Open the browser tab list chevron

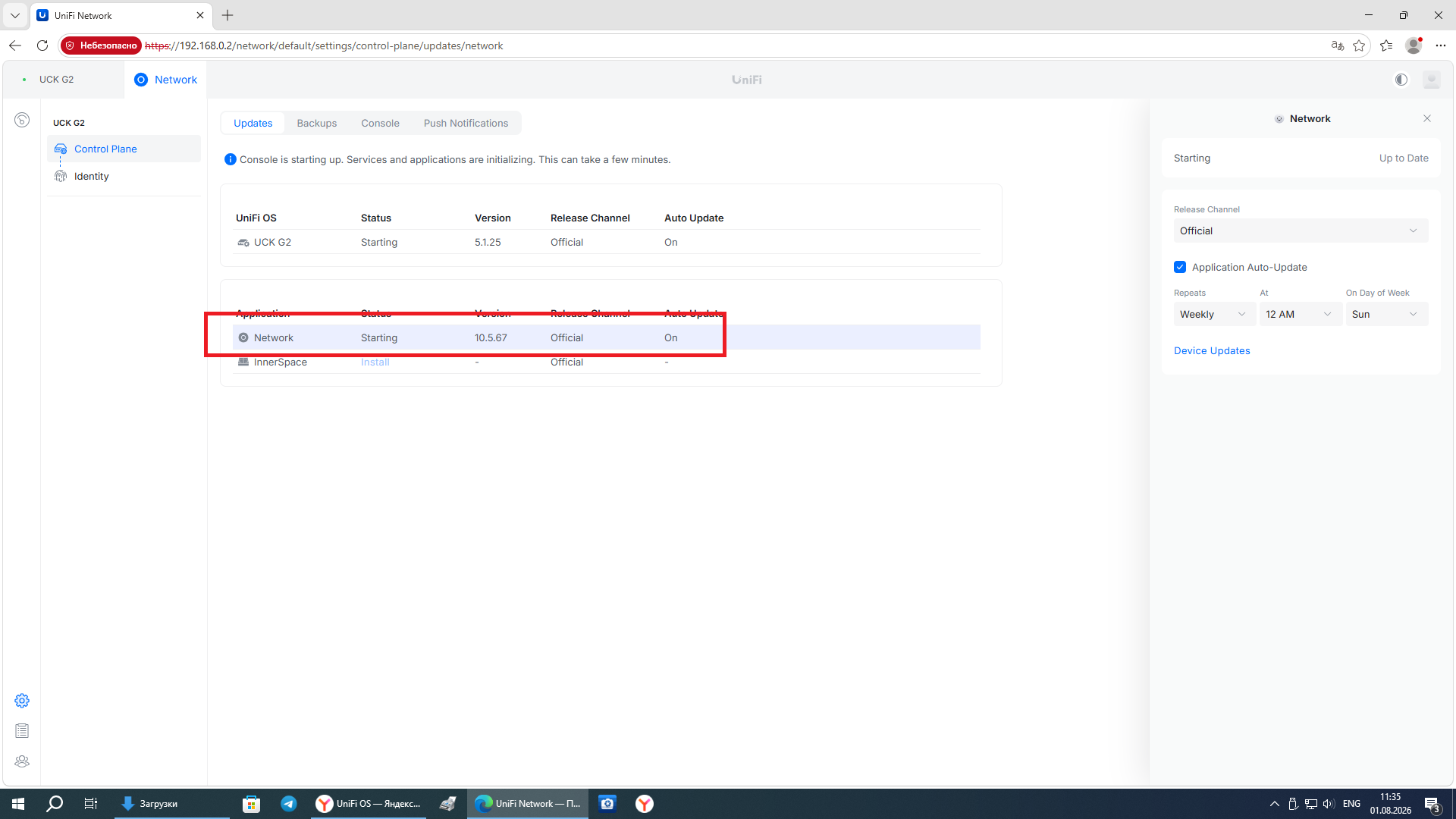tap(15, 15)
